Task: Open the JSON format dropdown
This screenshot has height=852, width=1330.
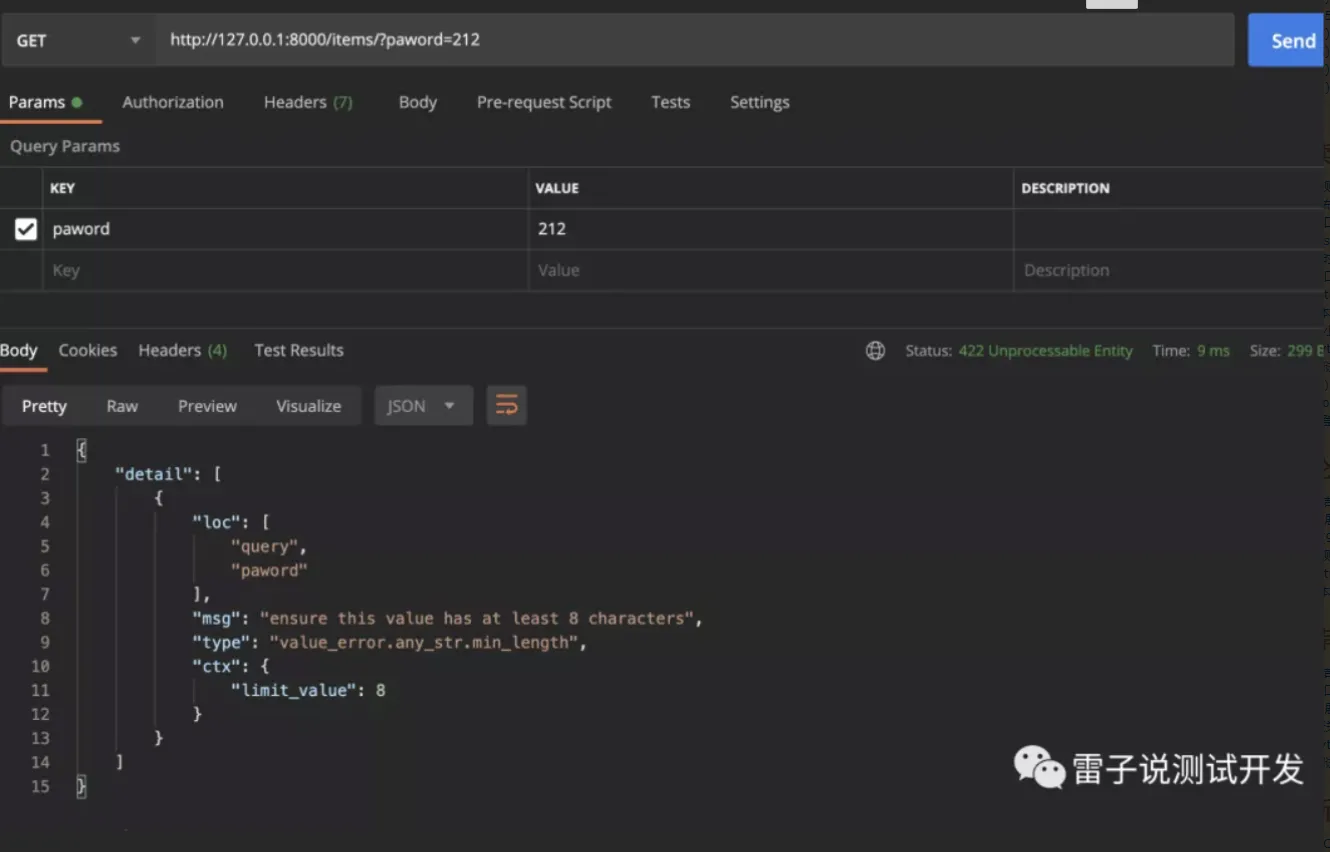Action: point(423,406)
